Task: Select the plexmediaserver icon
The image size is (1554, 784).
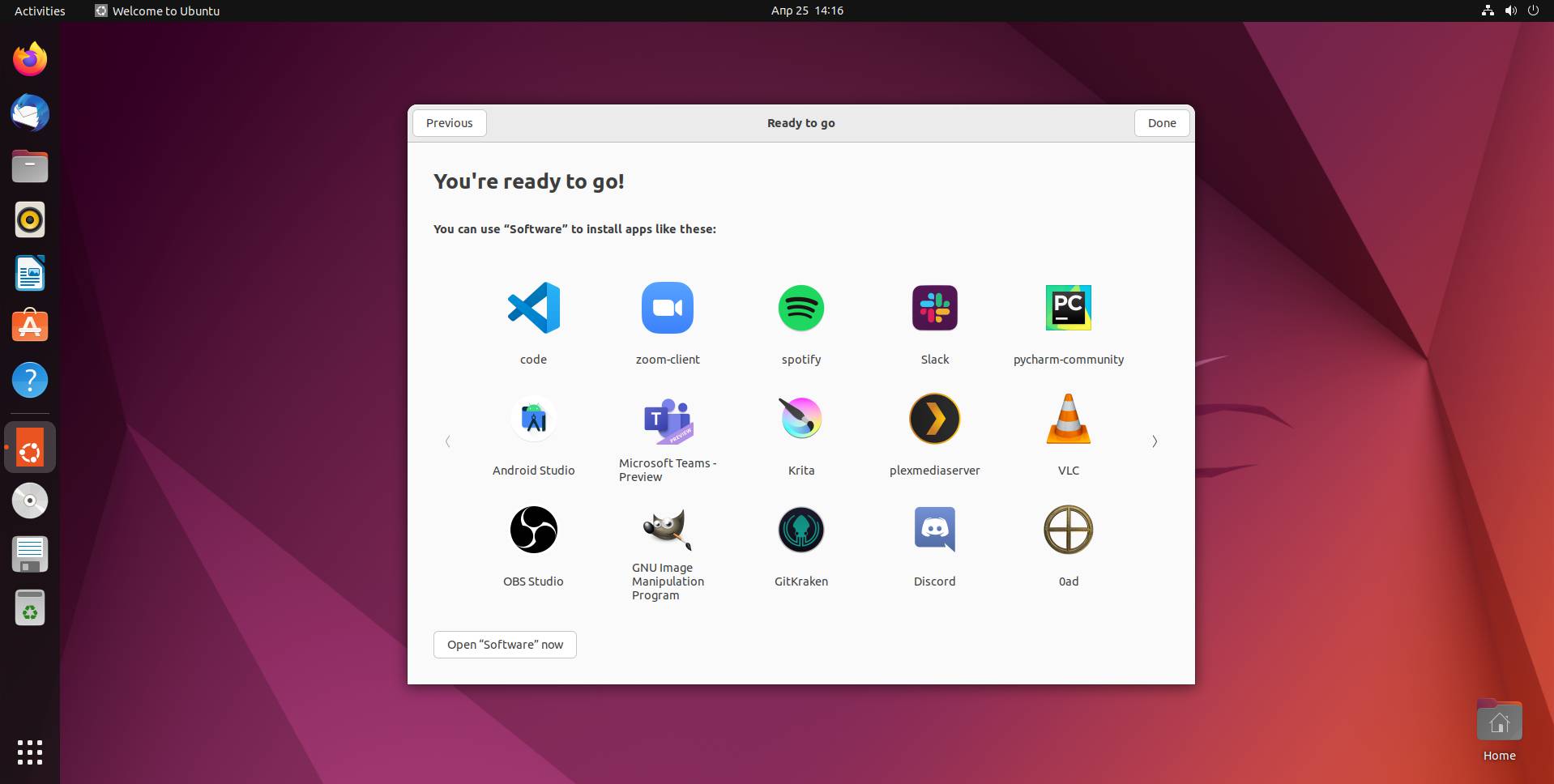Action: point(934,419)
